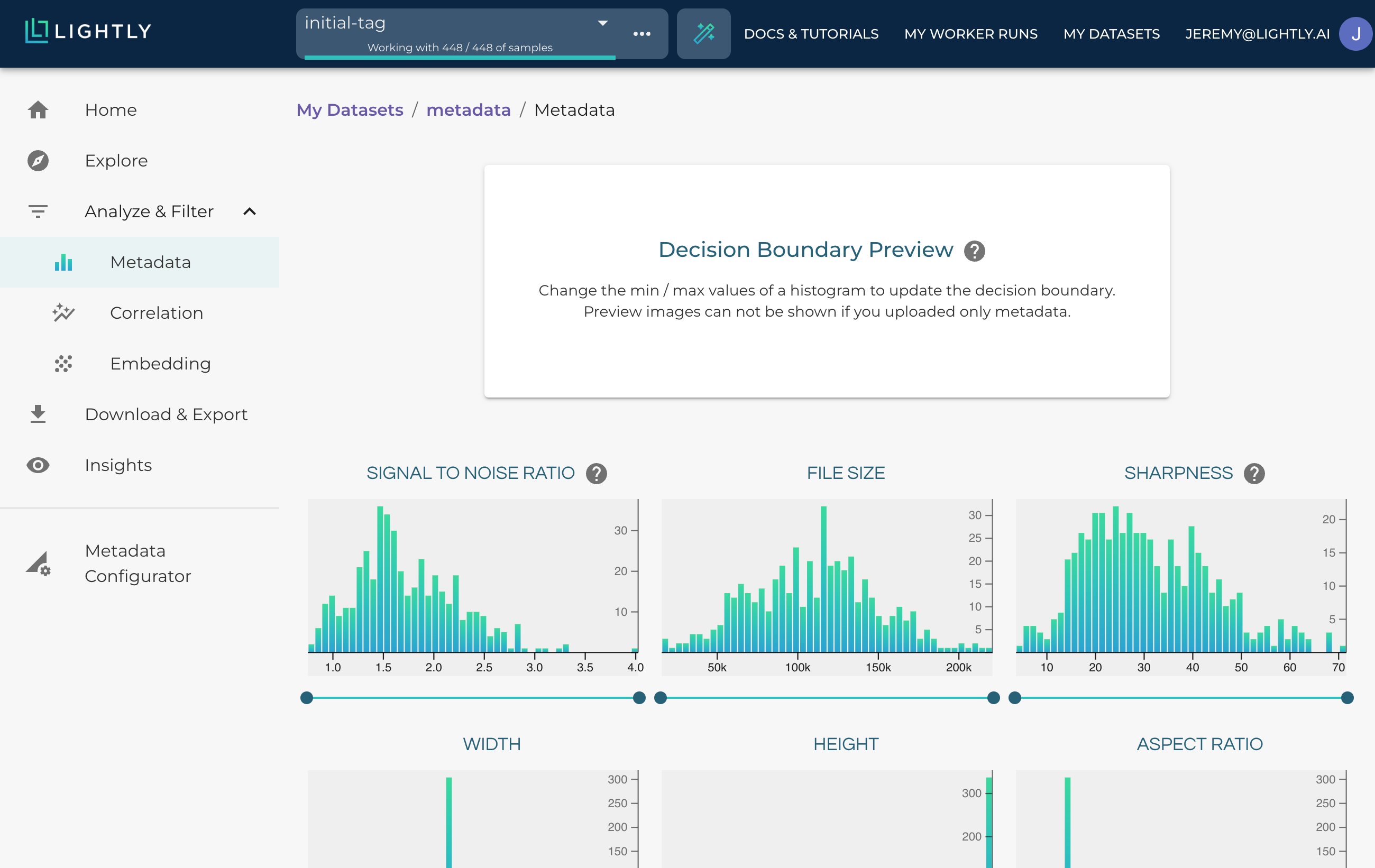The width and height of the screenshot is (1375, 868).
Task: Click the Sharpness help question mark
Action: [1254, 473]
